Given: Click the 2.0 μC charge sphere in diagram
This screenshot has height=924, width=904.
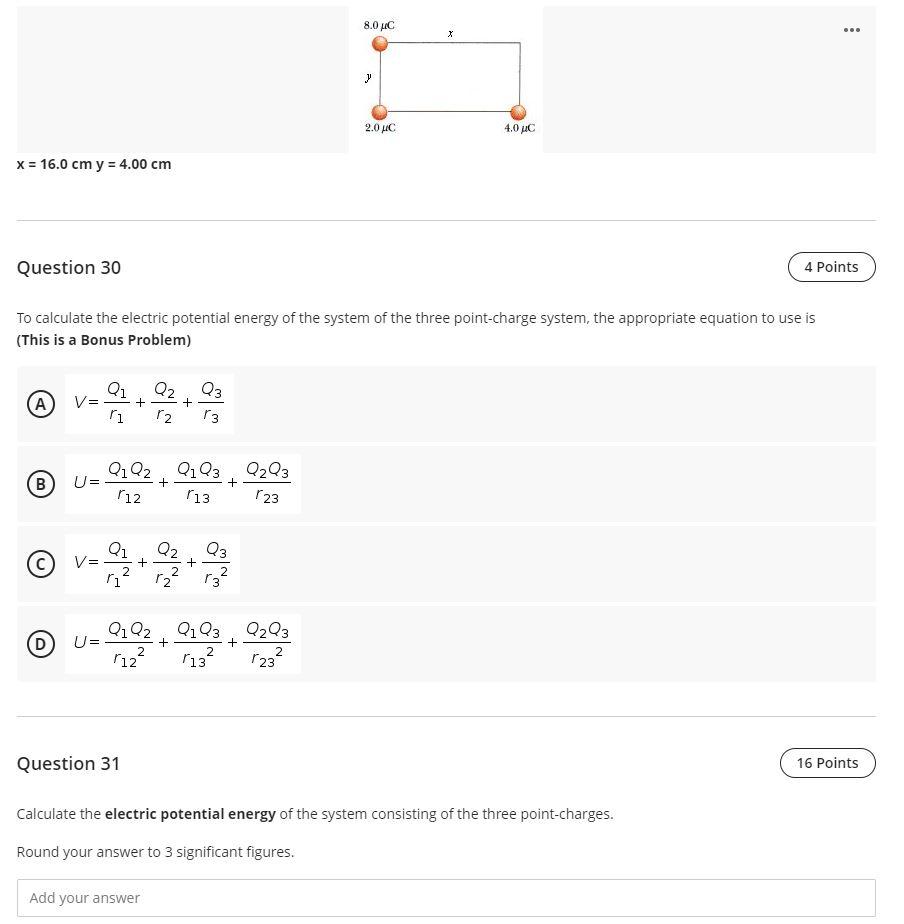Looking at the screenshot, I should (380, 114).
